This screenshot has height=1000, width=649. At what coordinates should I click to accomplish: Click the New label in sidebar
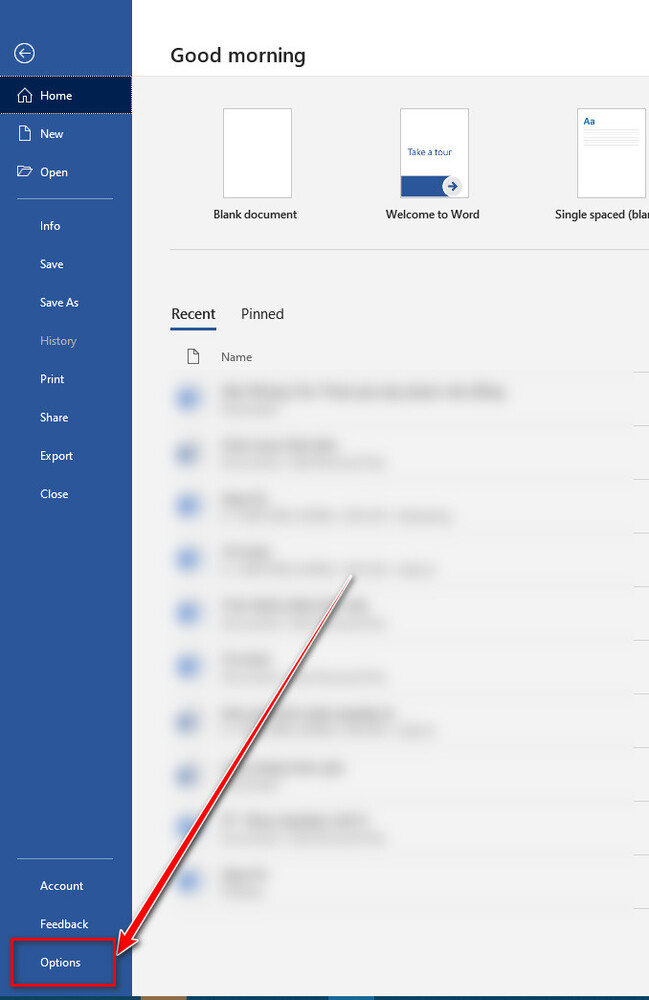[x=52, y=134]
